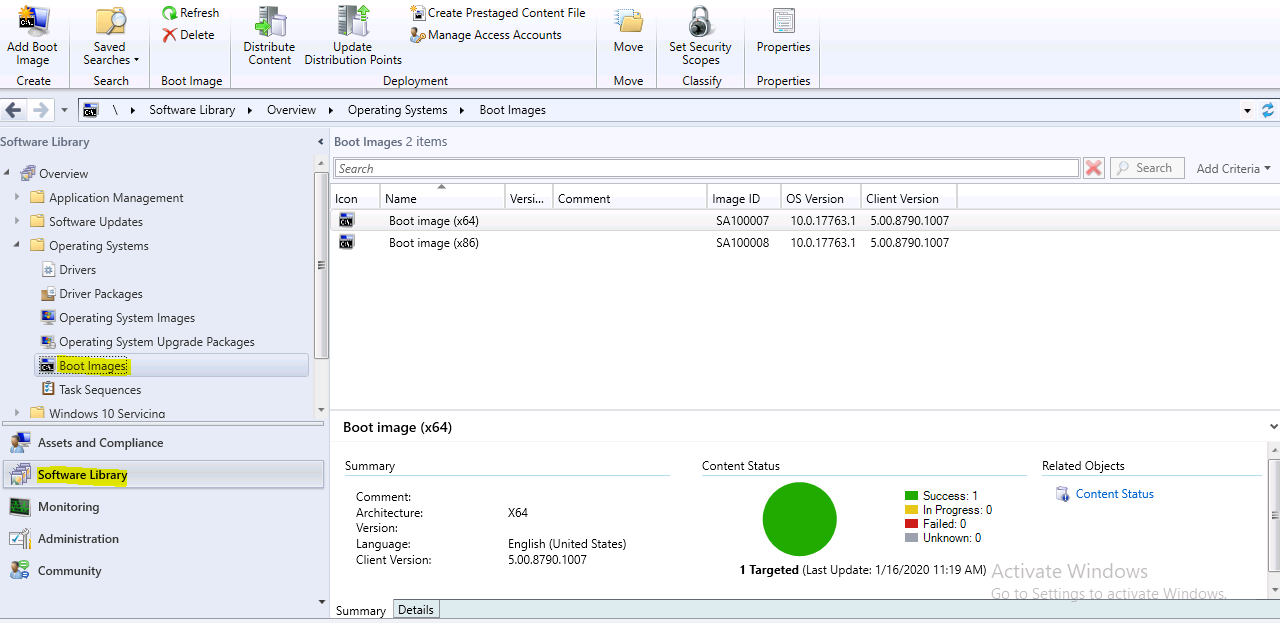
Task: Refresh the boot images list
Action: (x=190, y=13)
